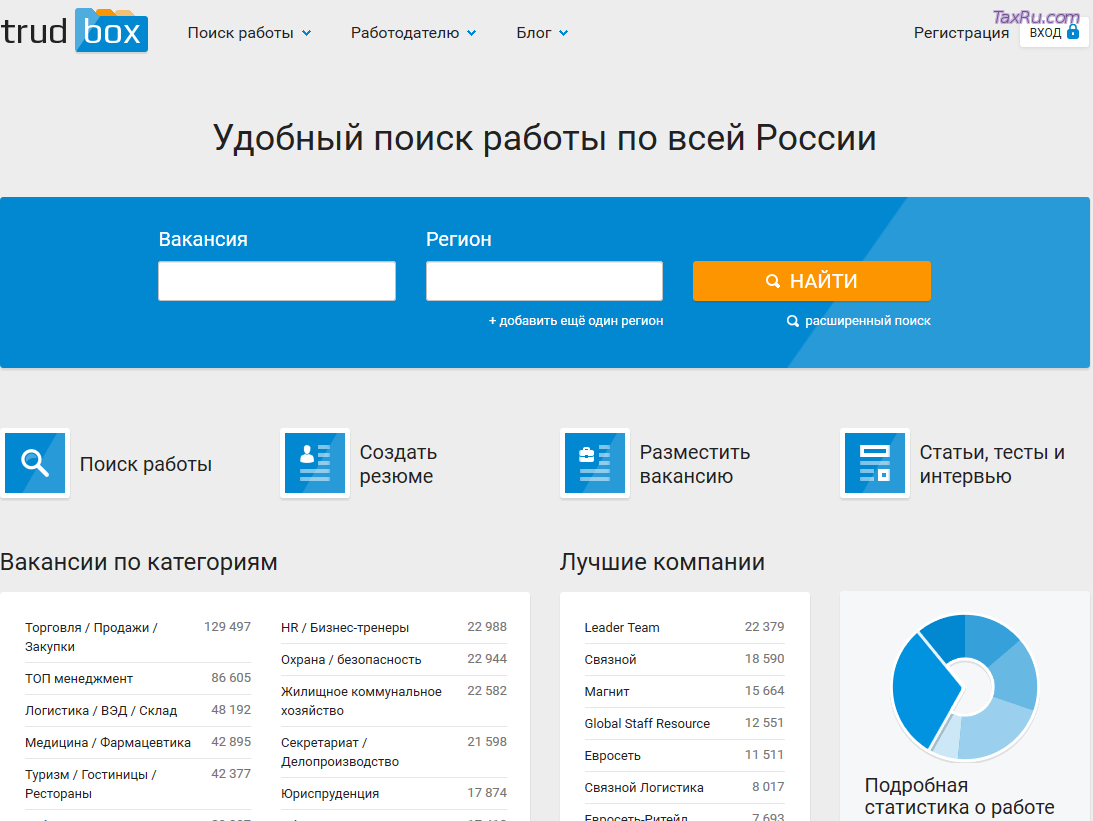Open the 'Торговля / Продажи / Закупки' category
1093x821 pixels.
coord(91,637)
